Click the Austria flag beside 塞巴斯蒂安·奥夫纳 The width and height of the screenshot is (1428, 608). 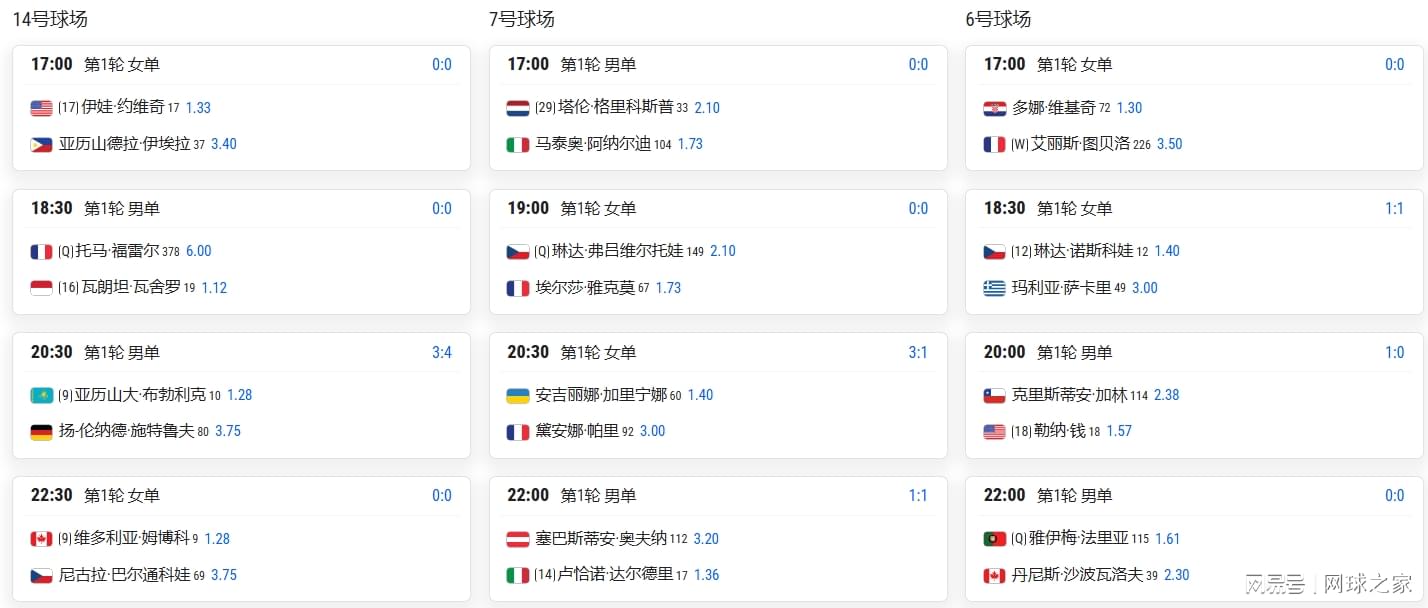click(518, 539)
